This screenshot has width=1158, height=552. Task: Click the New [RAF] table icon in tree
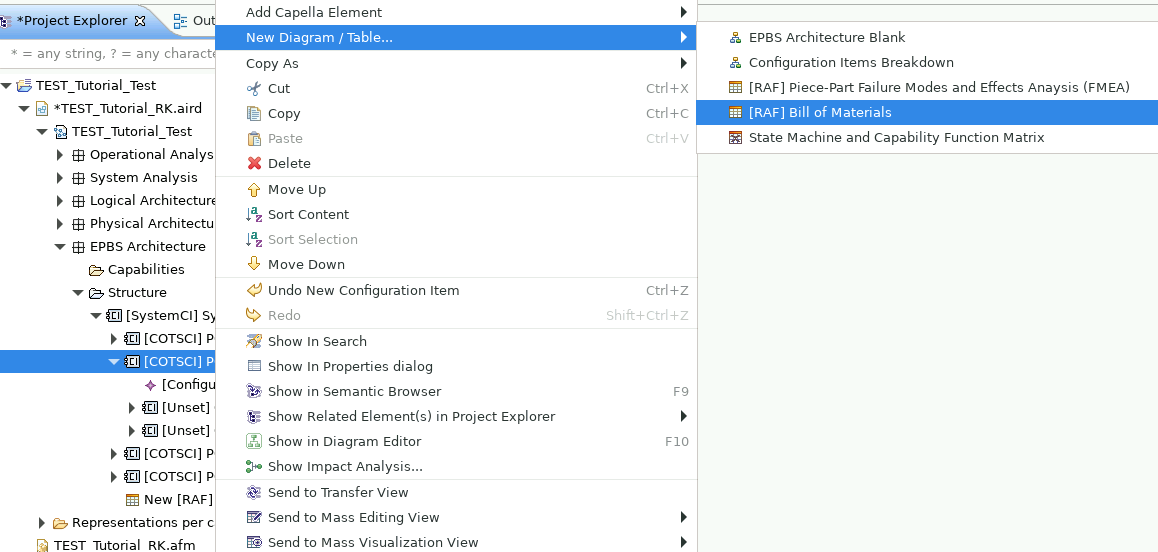click(x=132, y=500)
